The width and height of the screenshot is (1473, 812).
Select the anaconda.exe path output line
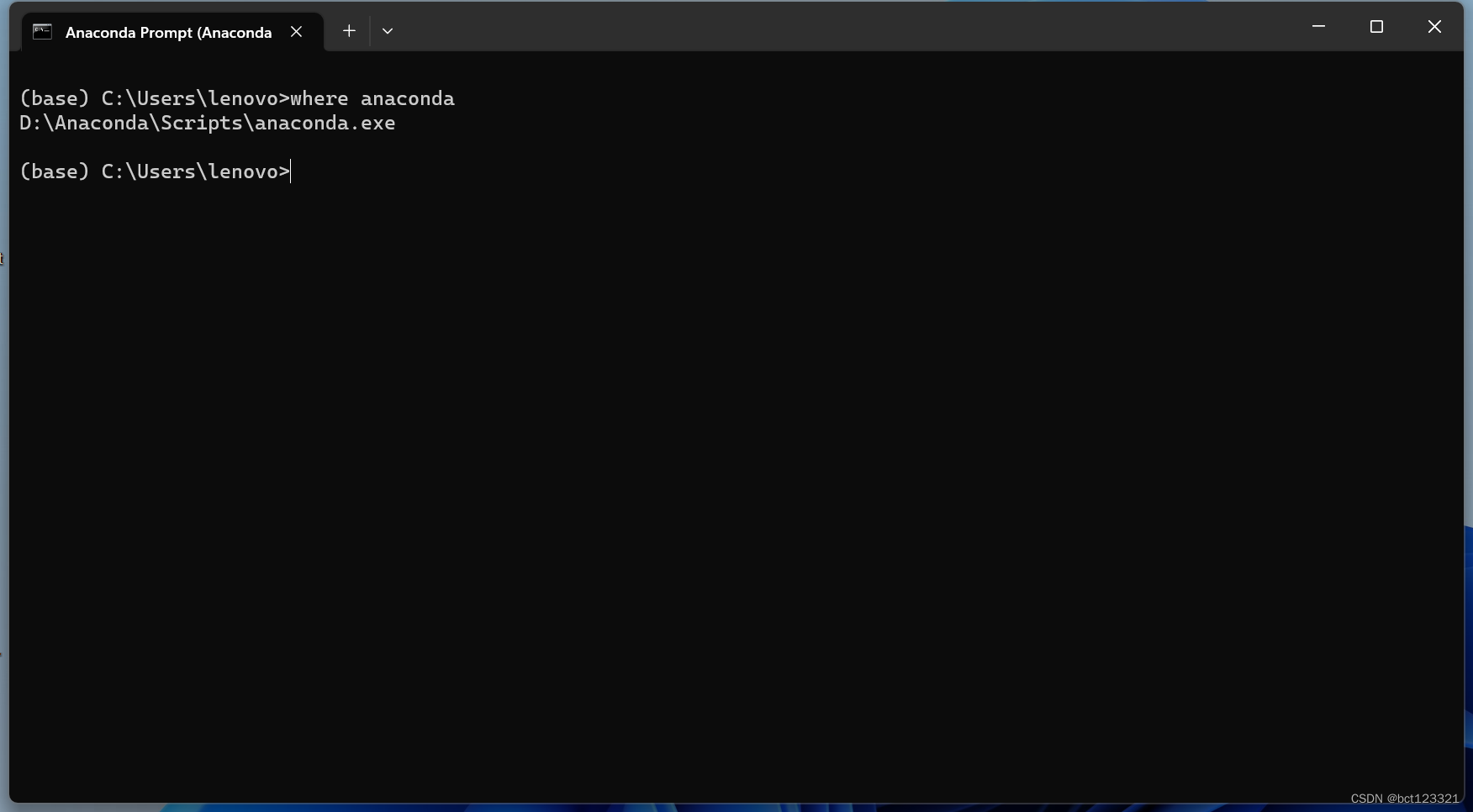pyautogui.click(x=207, y=123)
